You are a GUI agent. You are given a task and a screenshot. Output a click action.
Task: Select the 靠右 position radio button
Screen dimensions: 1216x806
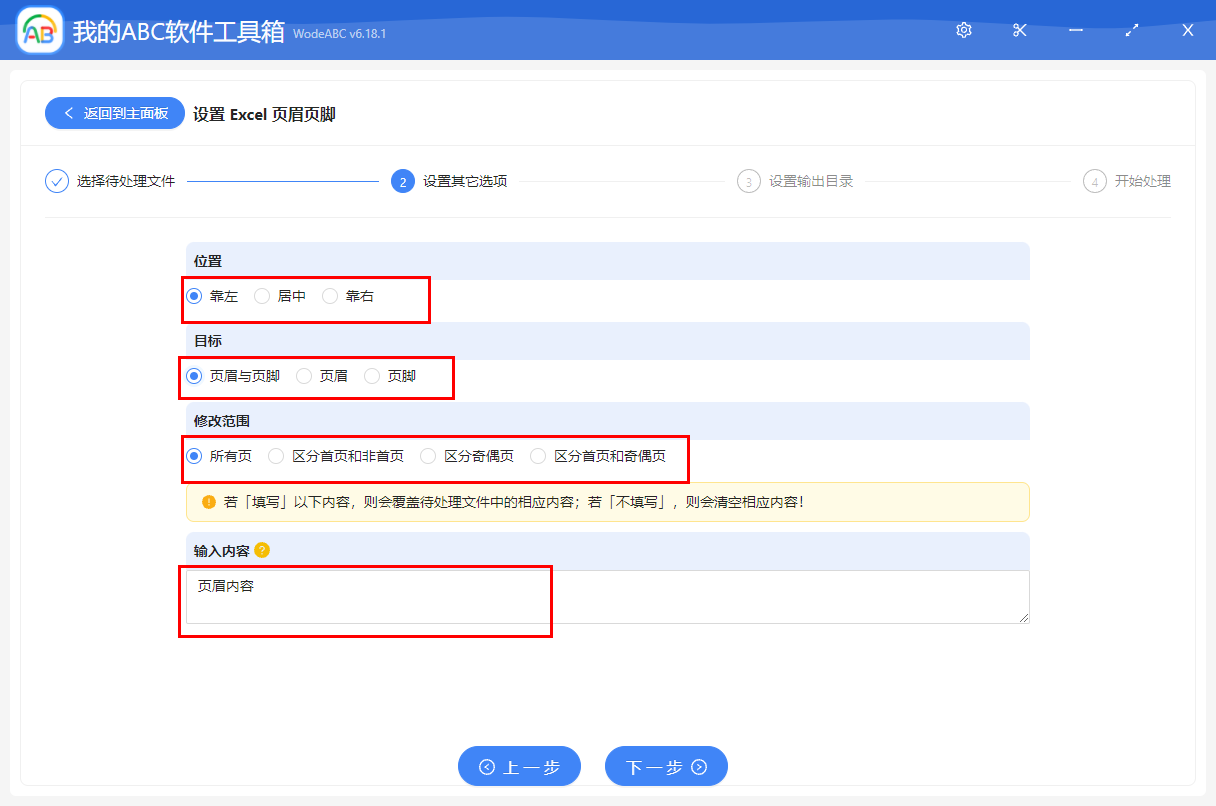(330, 296)
